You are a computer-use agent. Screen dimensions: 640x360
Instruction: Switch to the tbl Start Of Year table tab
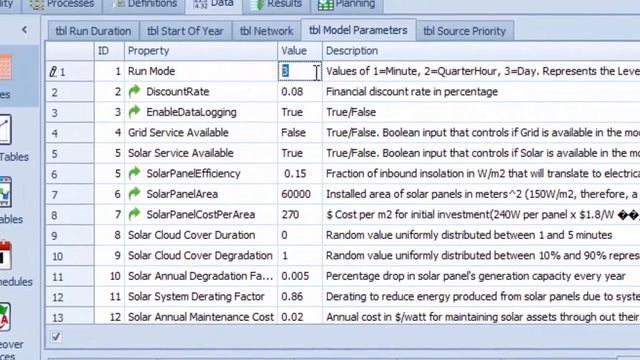pyautogui.click(x=185, y=31)
